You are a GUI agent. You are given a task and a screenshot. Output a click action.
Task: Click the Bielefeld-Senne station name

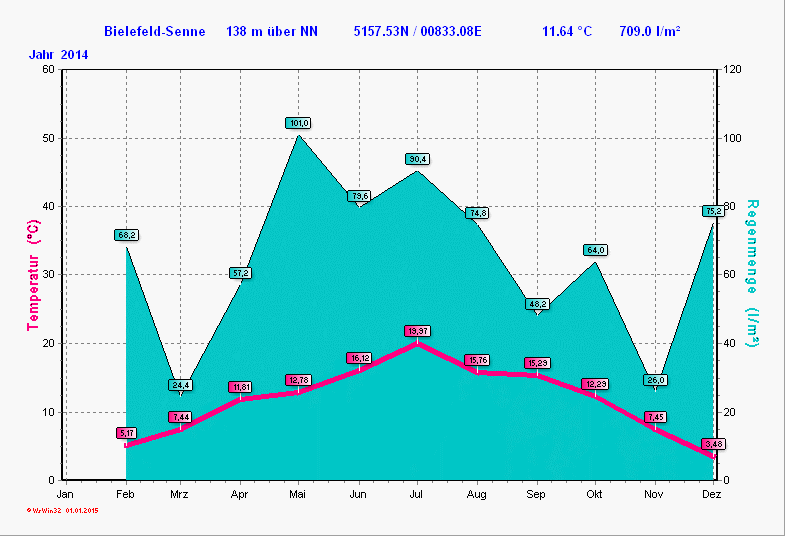(155, 32)
